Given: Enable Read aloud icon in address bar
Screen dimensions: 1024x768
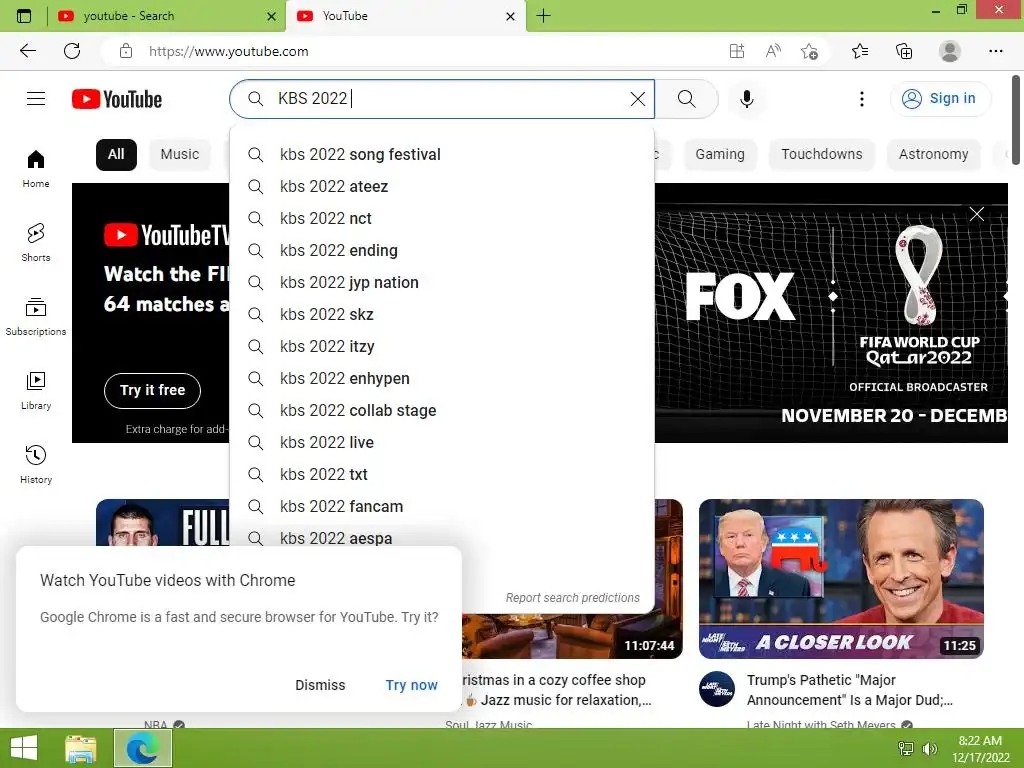Looking at the screenshot, I should pyautogui.click(x=773, y=51).
